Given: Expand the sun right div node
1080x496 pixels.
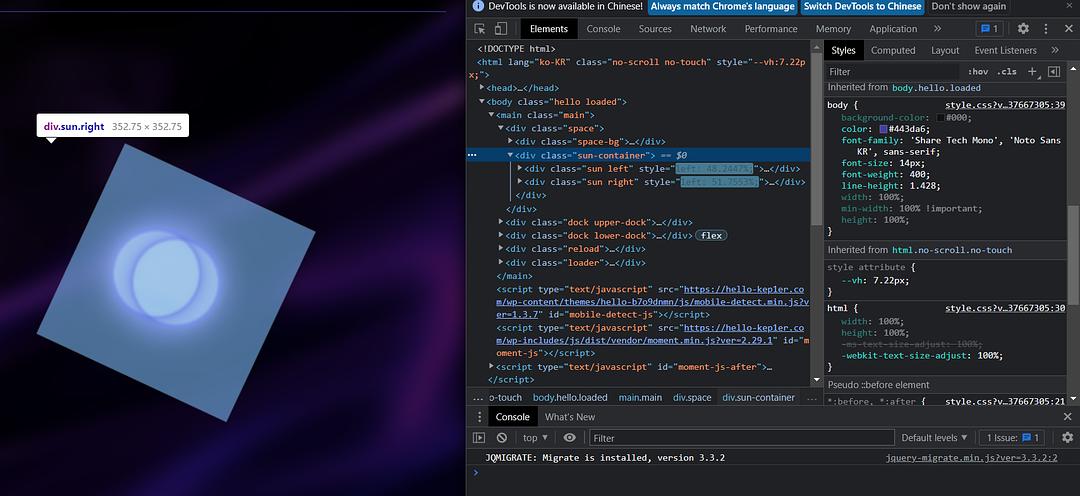Looking at the screenshot, I should [x=520, y=182].
